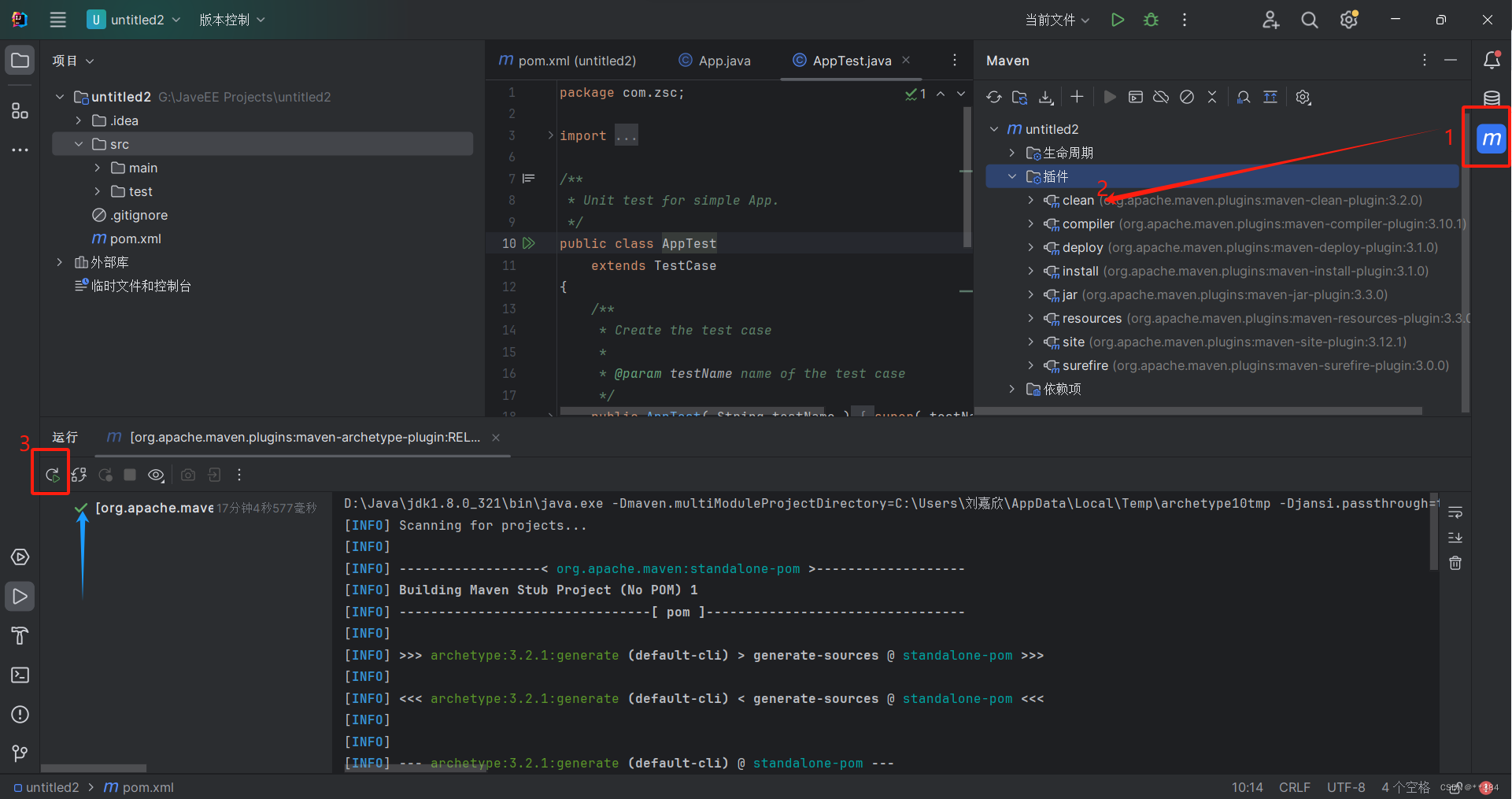1512x799 pixels.
Task: Click the eye view options icon in Run
Action: pos(157,475)
